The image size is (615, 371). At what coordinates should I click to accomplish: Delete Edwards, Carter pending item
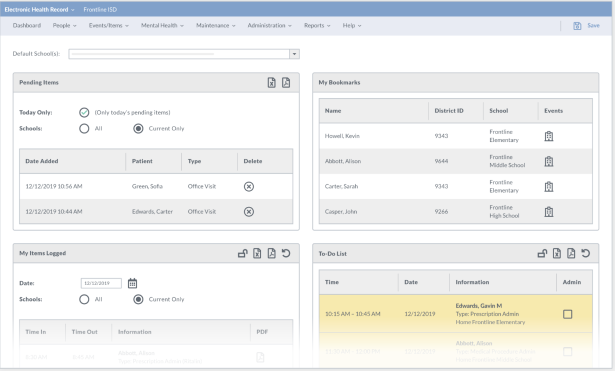click(x=249, y=212)
